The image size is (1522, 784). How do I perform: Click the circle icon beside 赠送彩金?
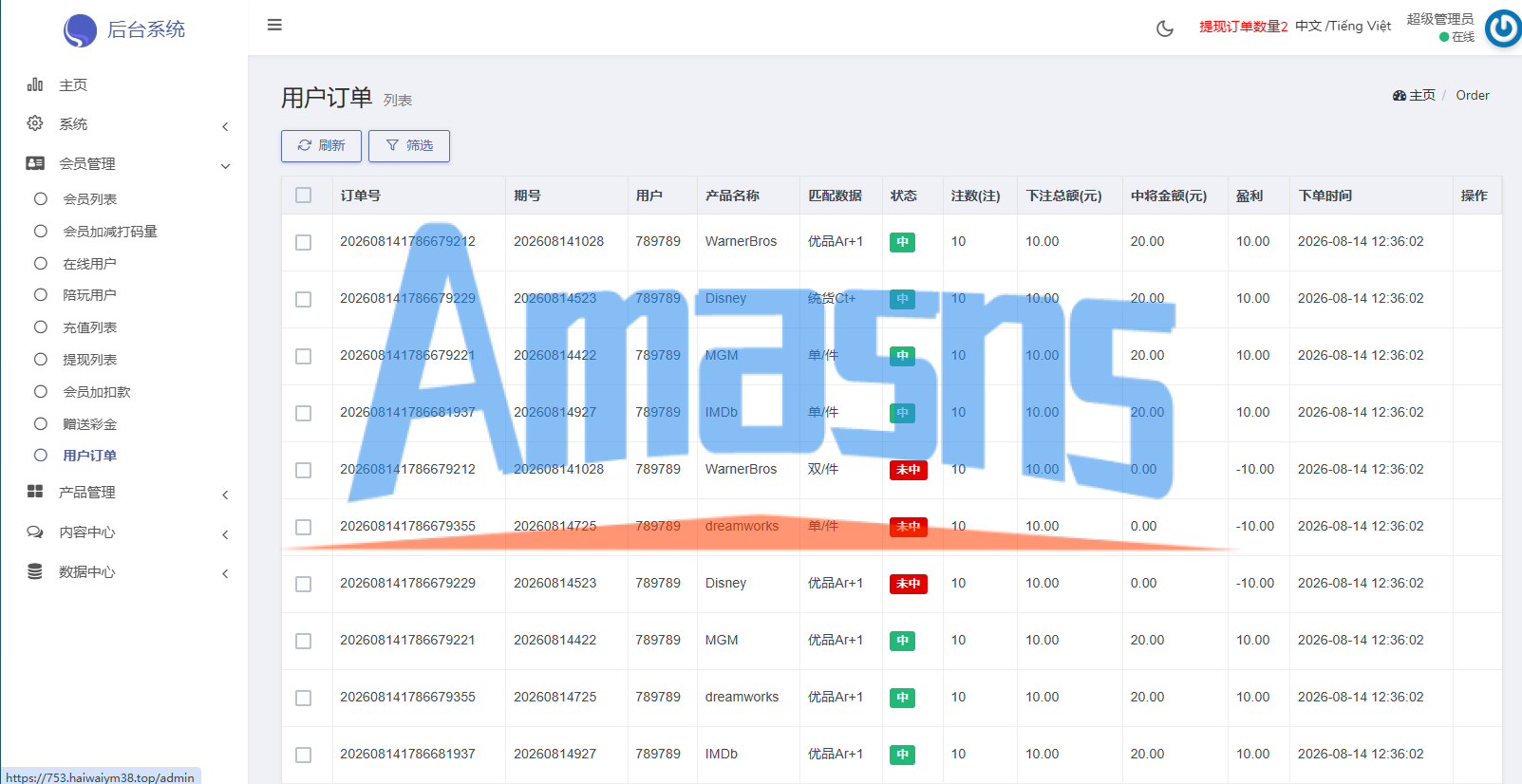coord(41,424)
